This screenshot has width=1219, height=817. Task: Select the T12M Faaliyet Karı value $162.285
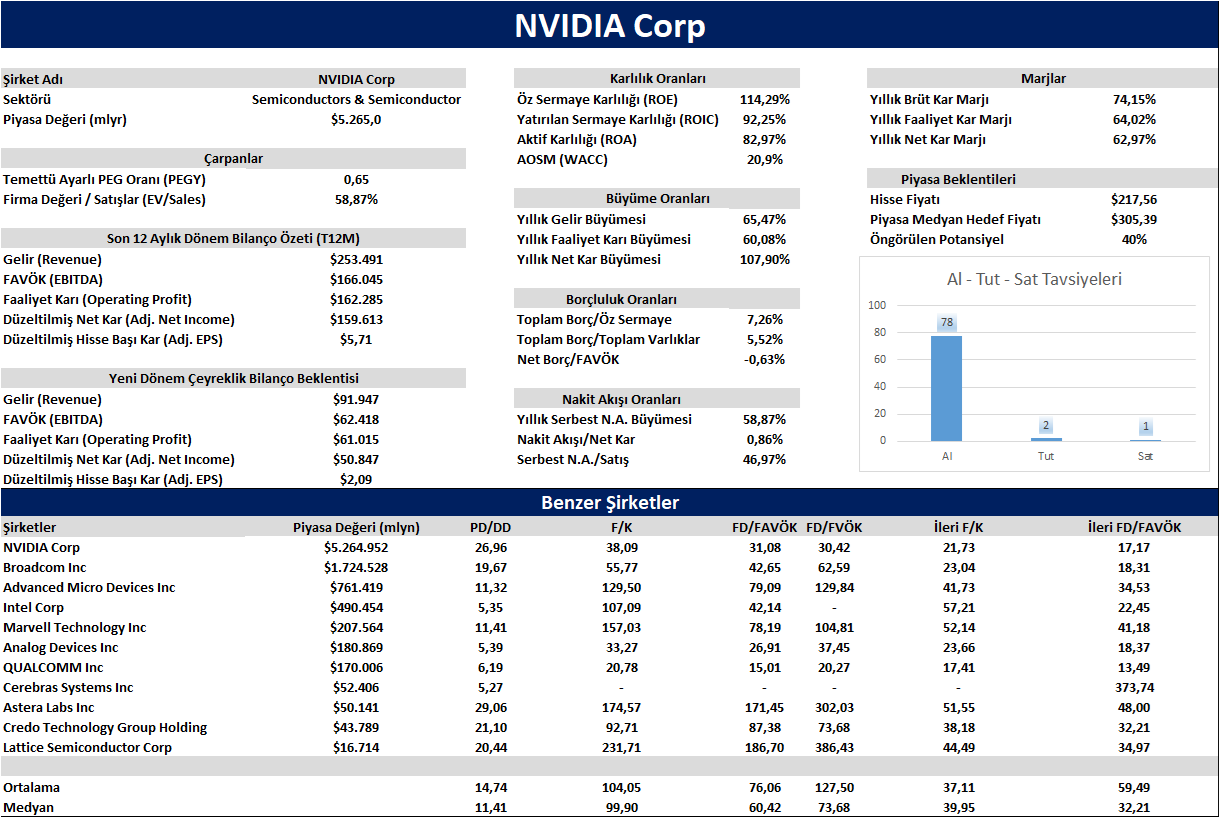pos(356,299)
